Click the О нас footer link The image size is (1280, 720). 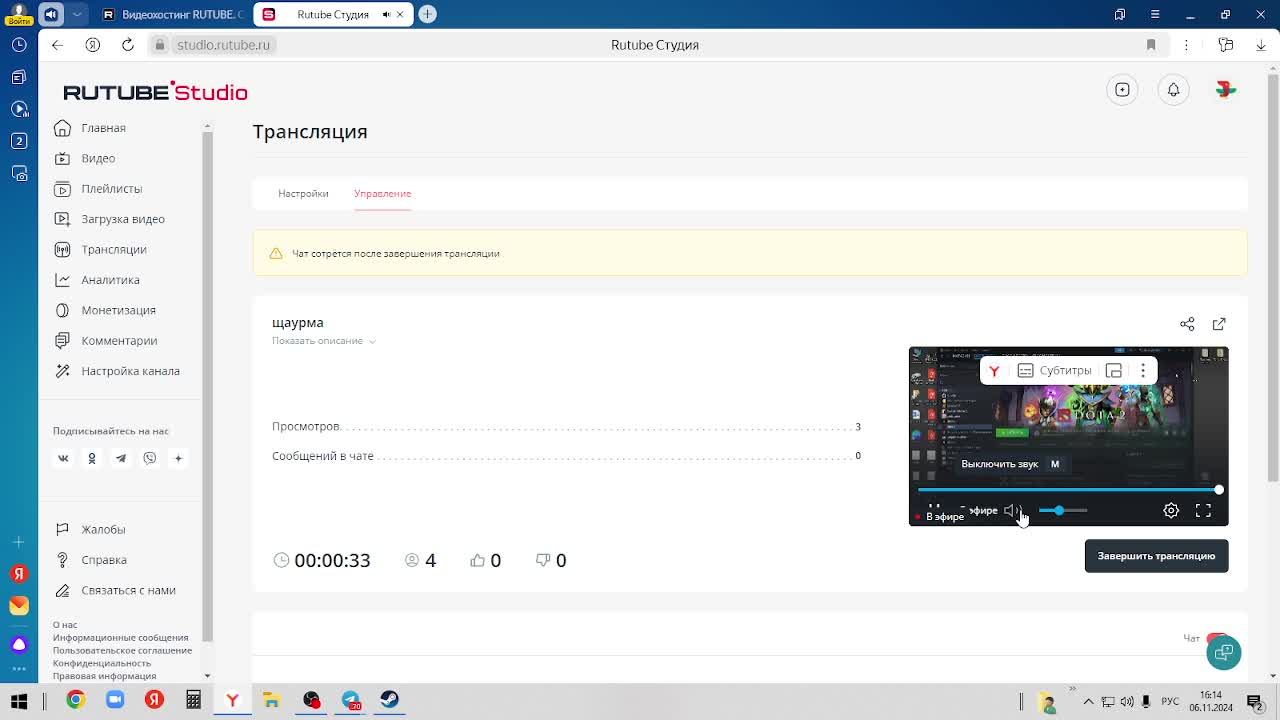pyautogui.click(x=65, y=625)
